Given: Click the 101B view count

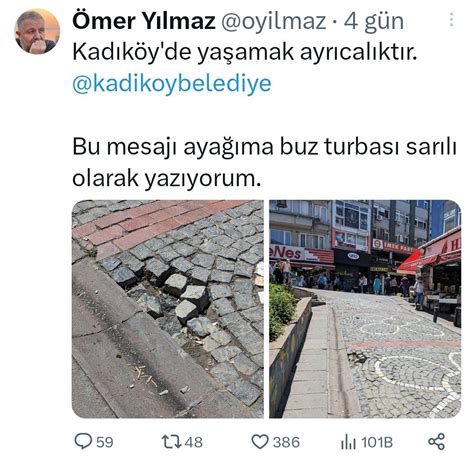Looking at the screenshot, I should [x=377, y=442].
